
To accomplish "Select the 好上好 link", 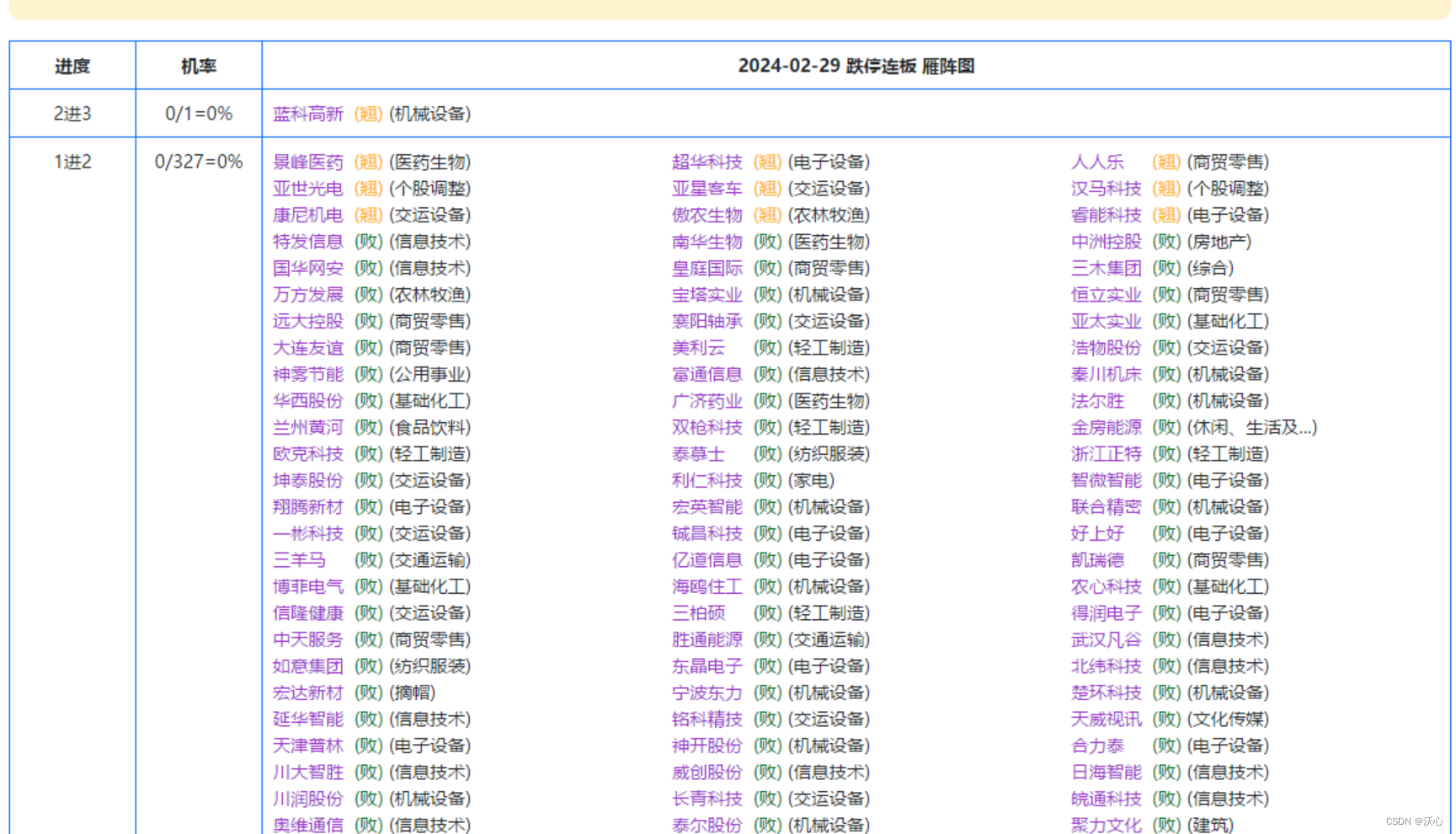I will [x=1097, y=533].
